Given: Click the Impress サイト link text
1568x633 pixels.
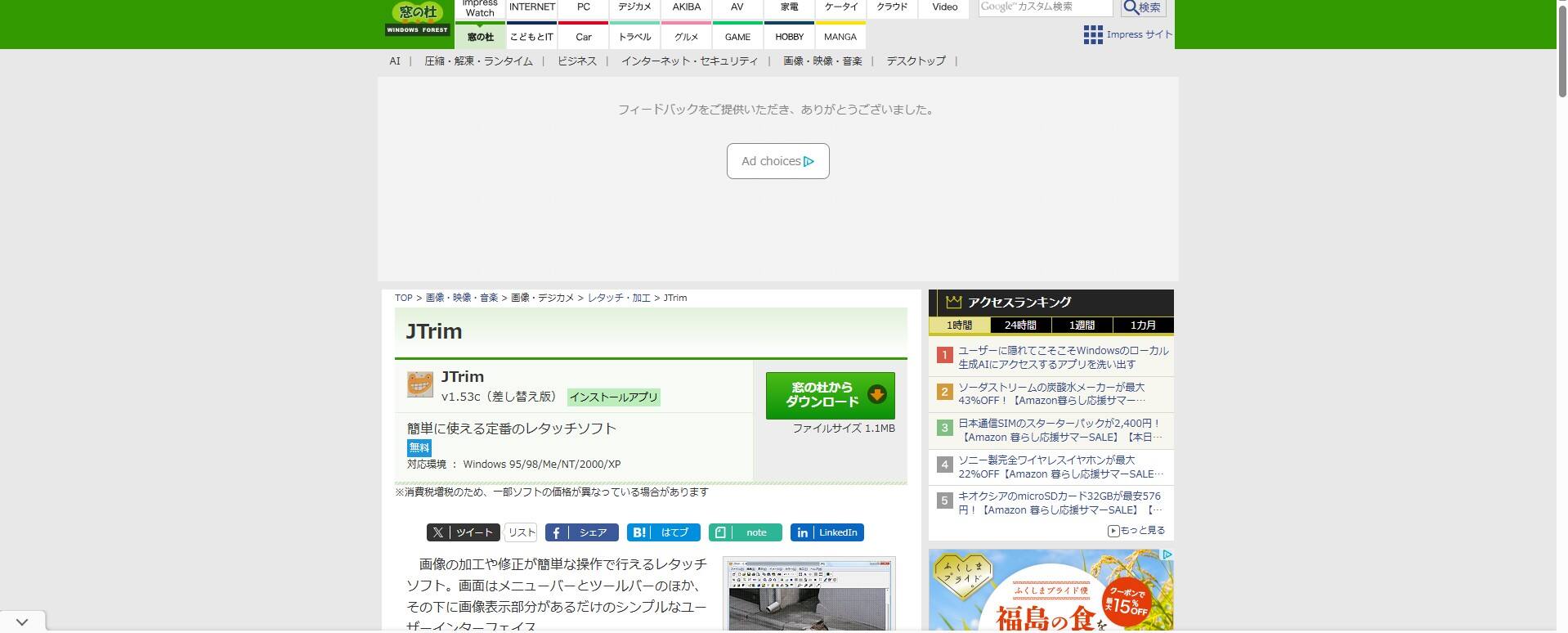Looking at the screenshot, I should [1140, 34].
